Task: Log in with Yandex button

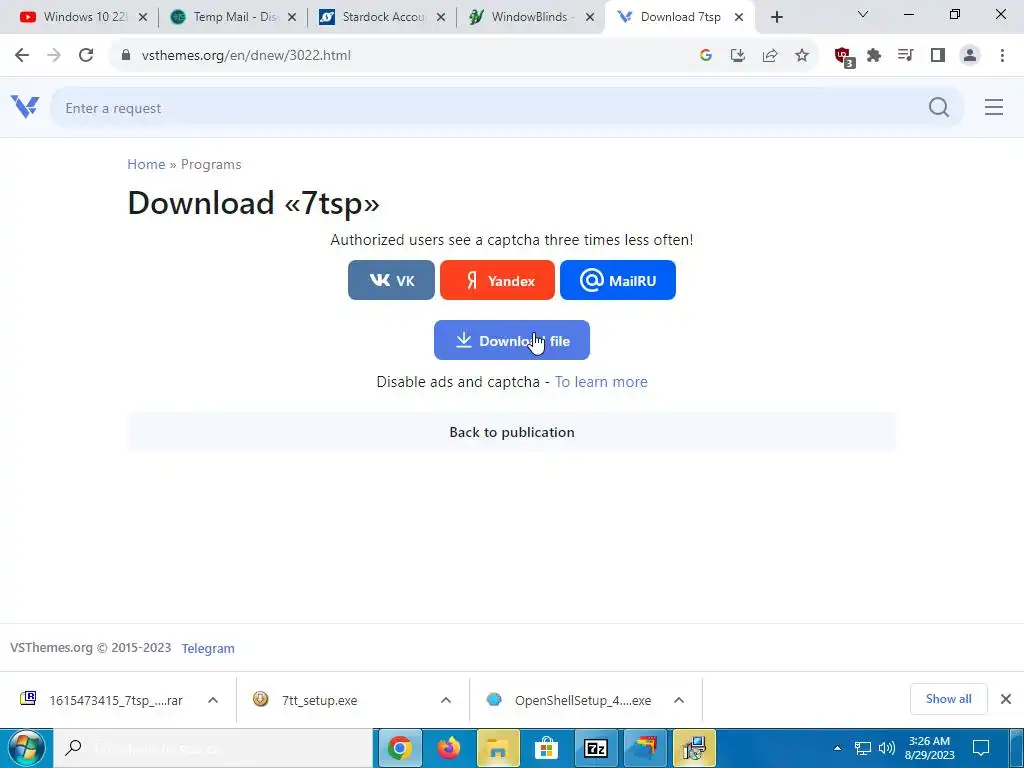Action: click(x=497, y=280)
